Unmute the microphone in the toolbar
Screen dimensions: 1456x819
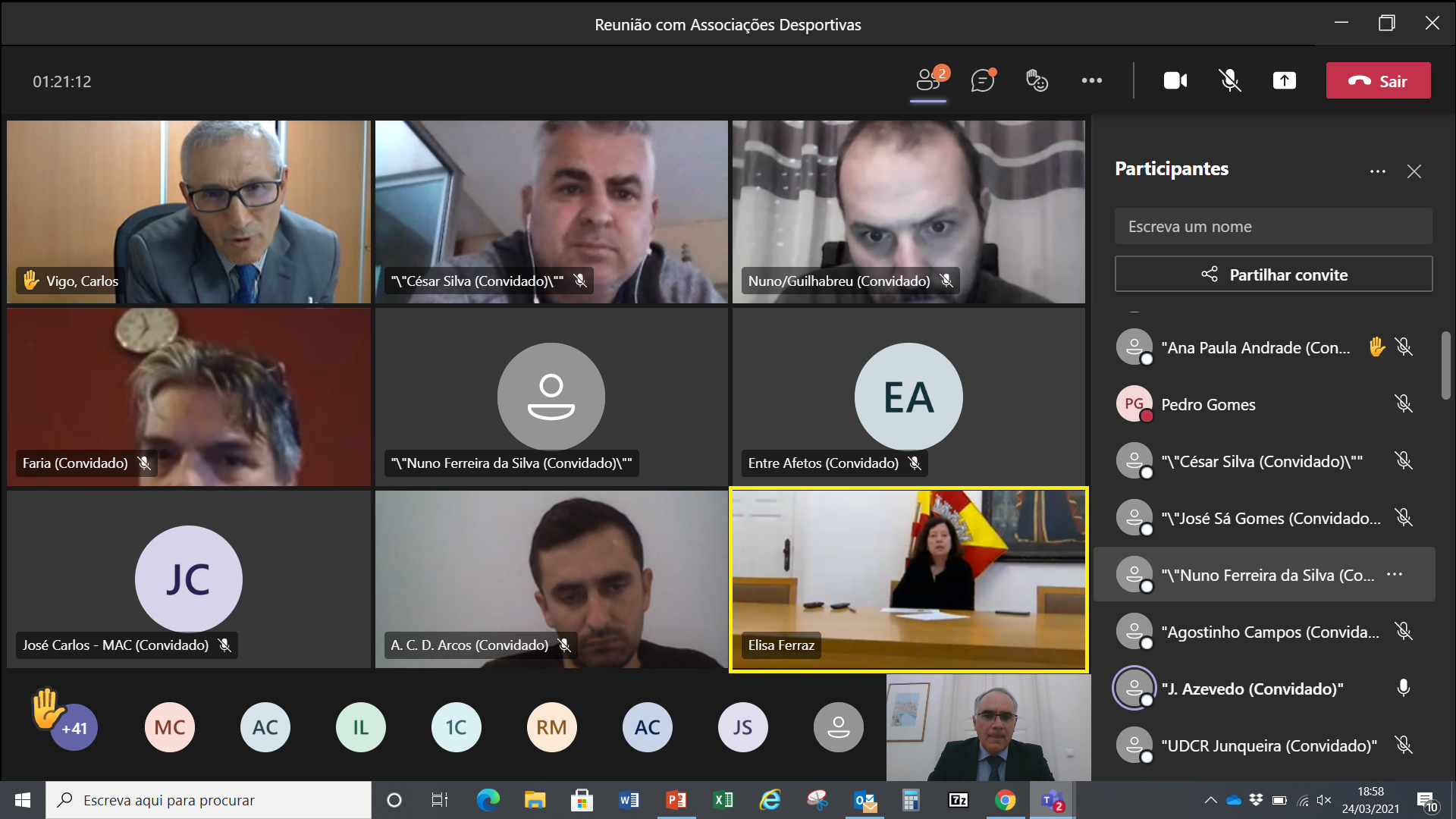point(1229,80)
